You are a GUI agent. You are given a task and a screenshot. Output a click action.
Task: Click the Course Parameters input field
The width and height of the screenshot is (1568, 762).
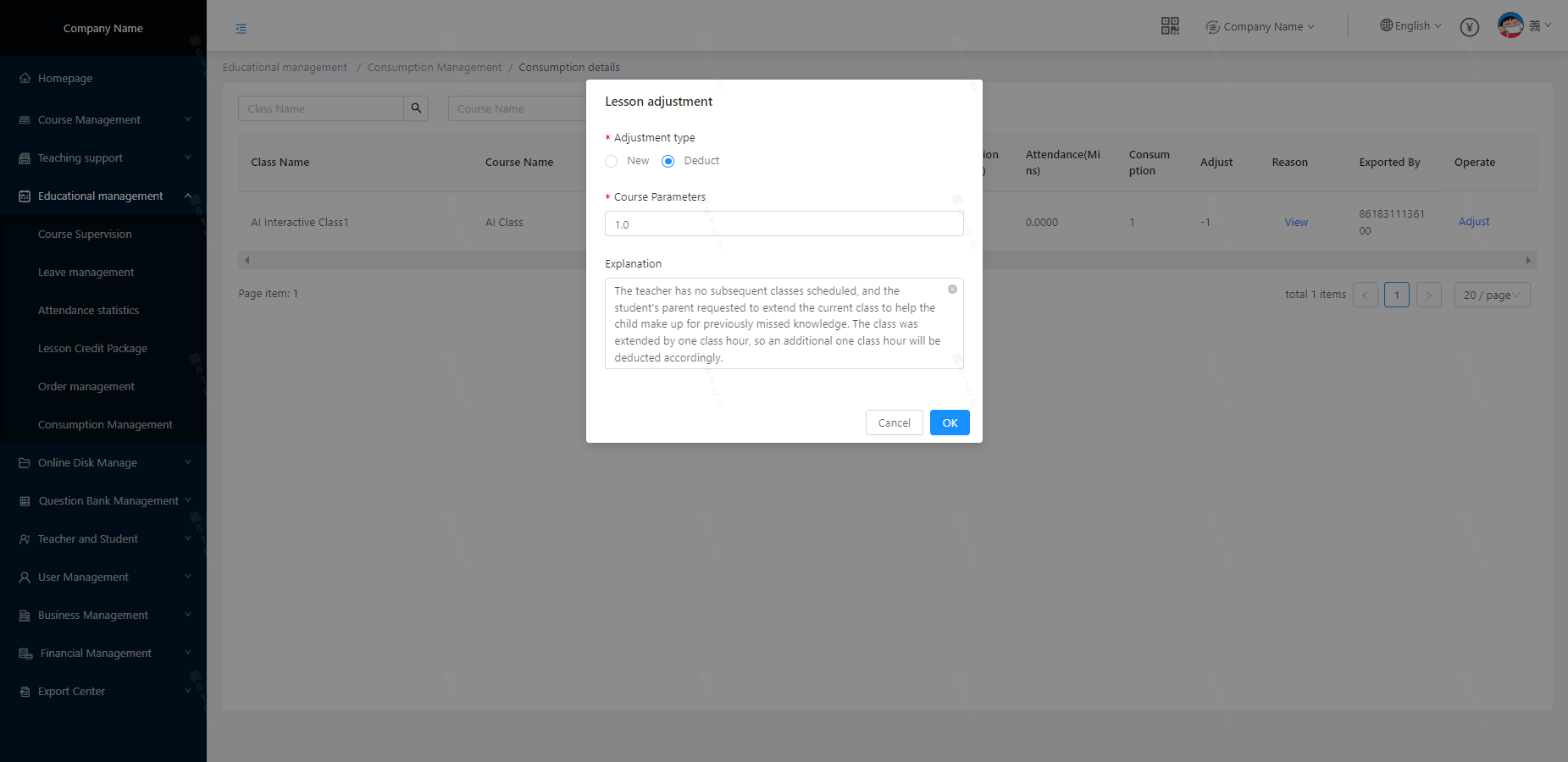pyautogui.click(x=784, y=224)
